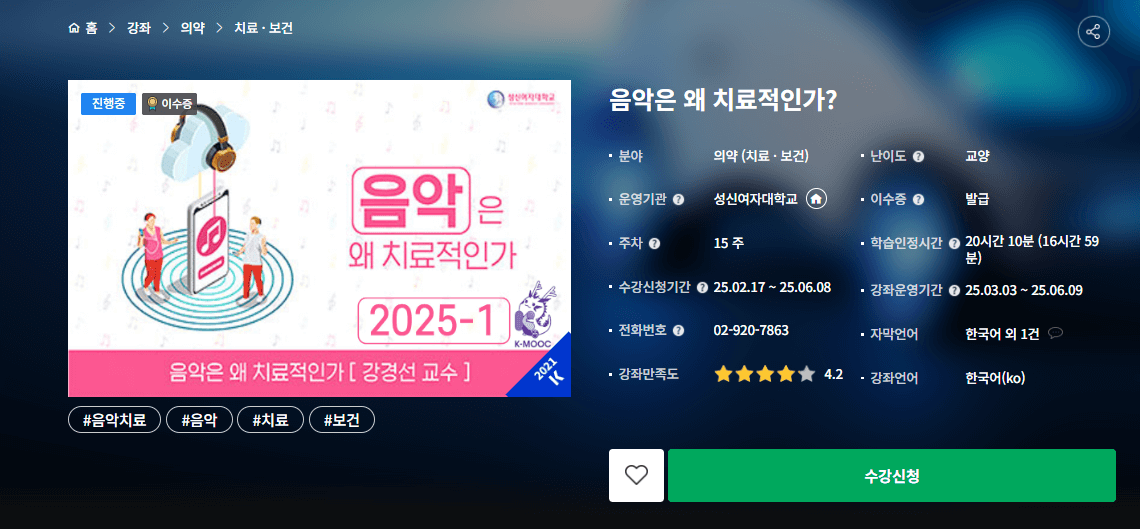Click the help icon next to 주차

pos(654,244)
